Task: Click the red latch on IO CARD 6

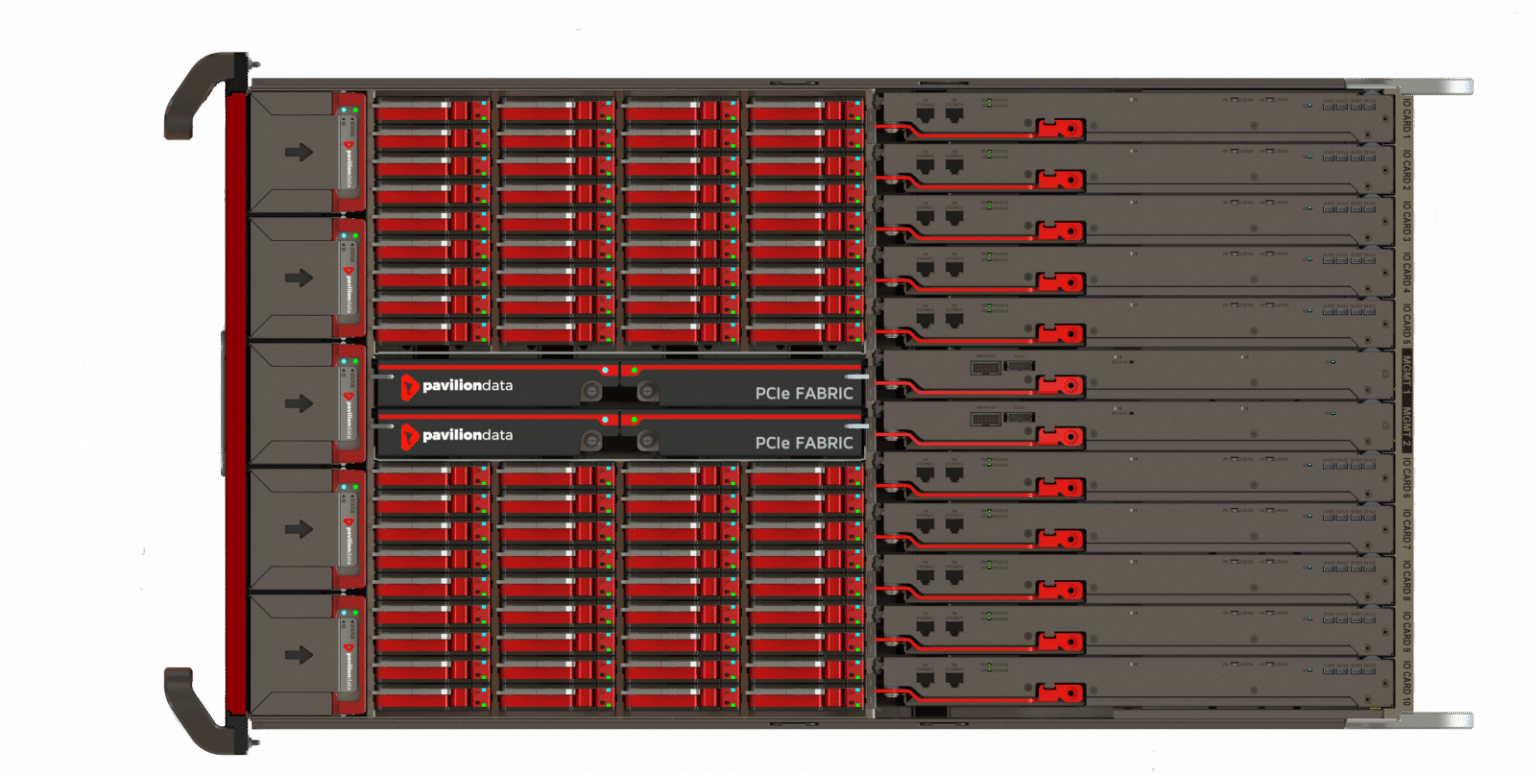Action: coord(1060,488)
